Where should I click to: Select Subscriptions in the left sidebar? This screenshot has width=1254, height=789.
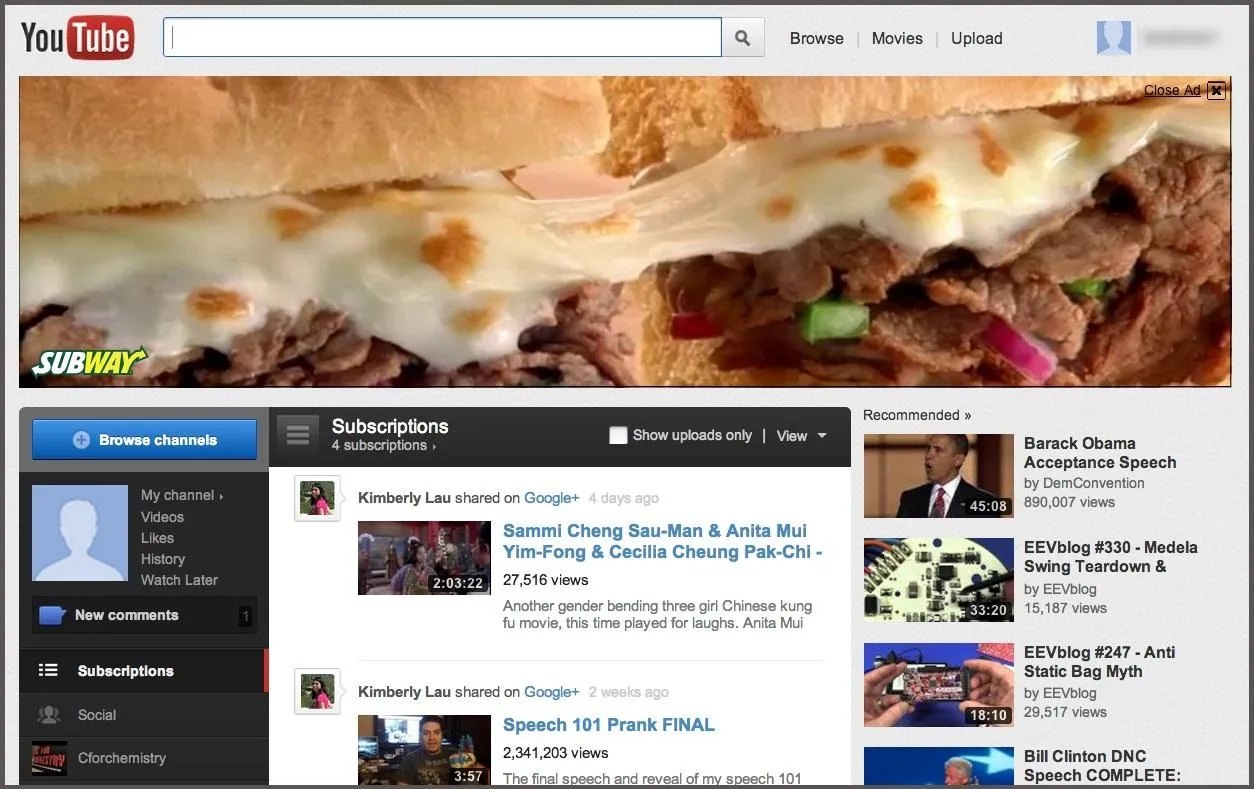[144, 671]
